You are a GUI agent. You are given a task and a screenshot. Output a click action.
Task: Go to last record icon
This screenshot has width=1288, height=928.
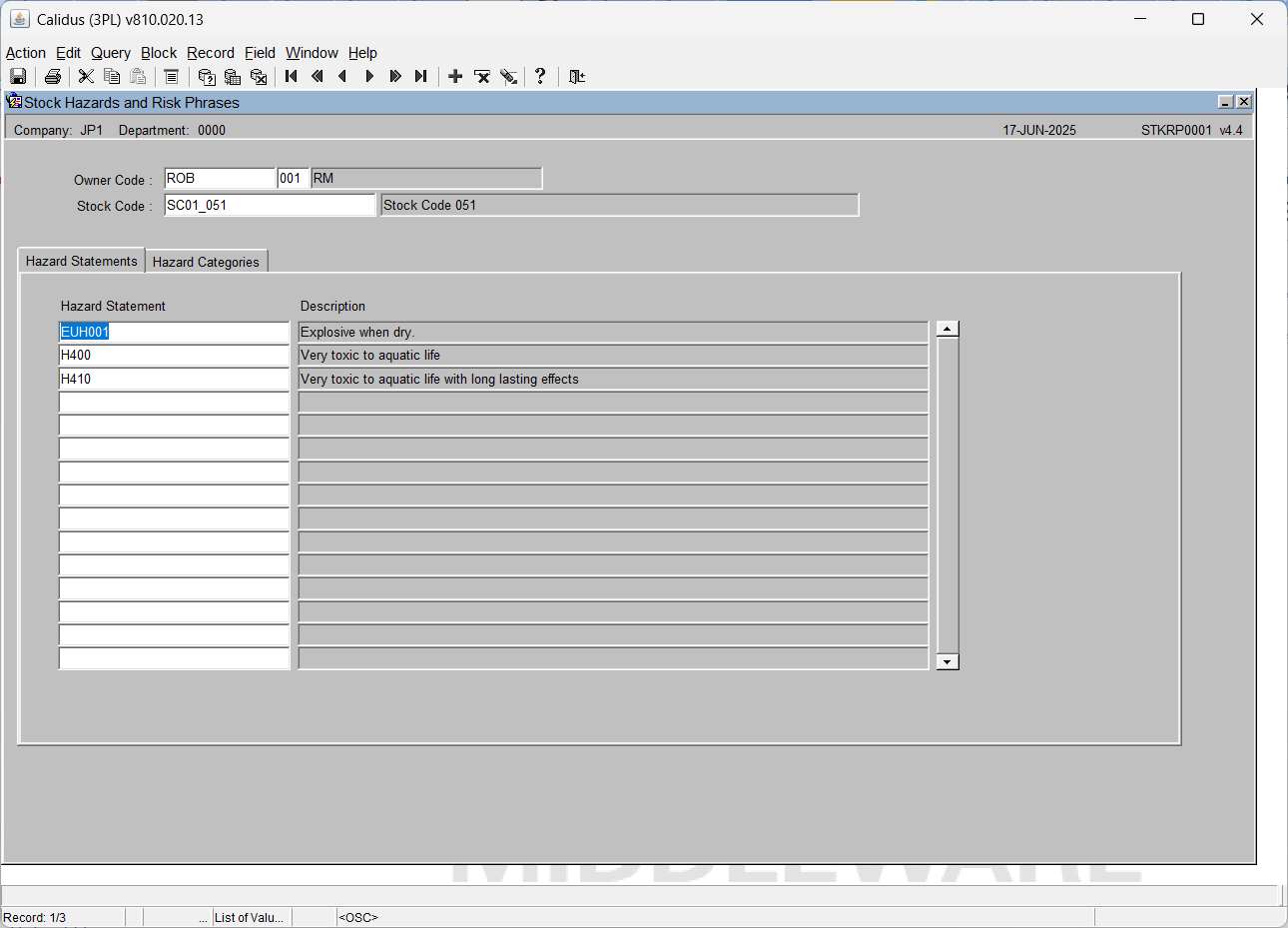coord(421,77)
